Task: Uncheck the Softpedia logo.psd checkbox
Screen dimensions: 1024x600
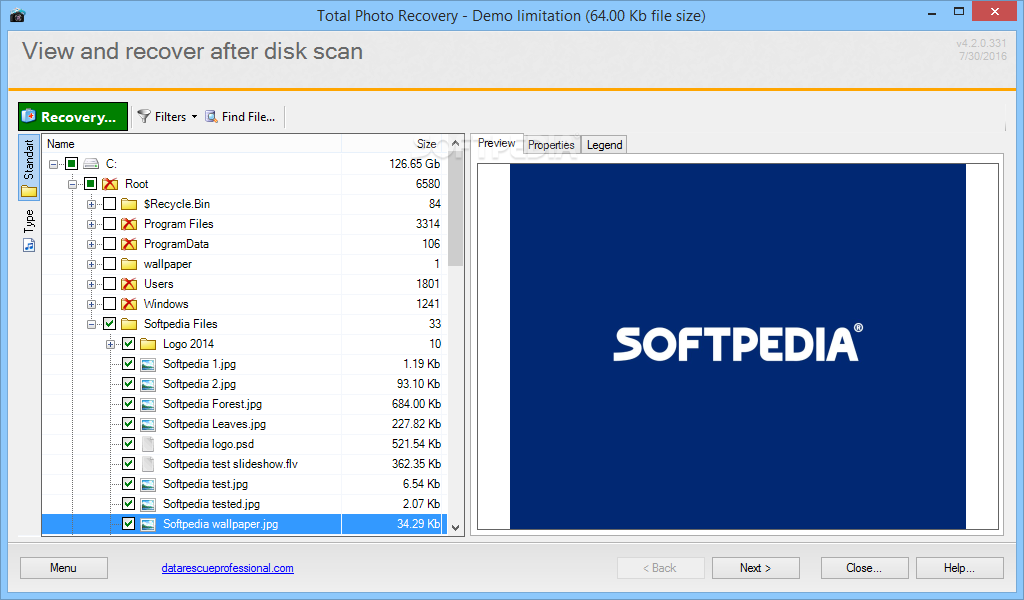Action: click(129, 444)
